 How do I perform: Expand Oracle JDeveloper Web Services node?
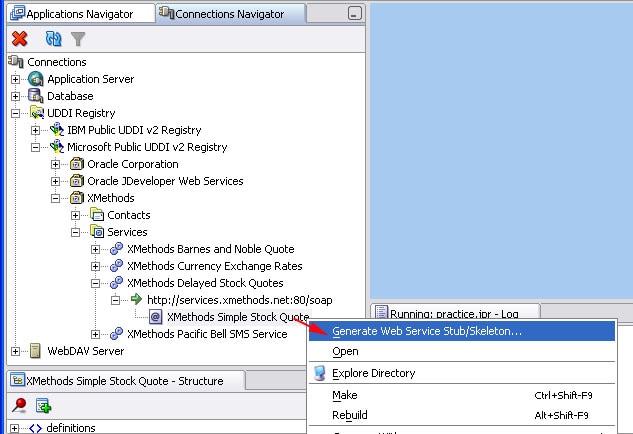[x=55, y=181]
